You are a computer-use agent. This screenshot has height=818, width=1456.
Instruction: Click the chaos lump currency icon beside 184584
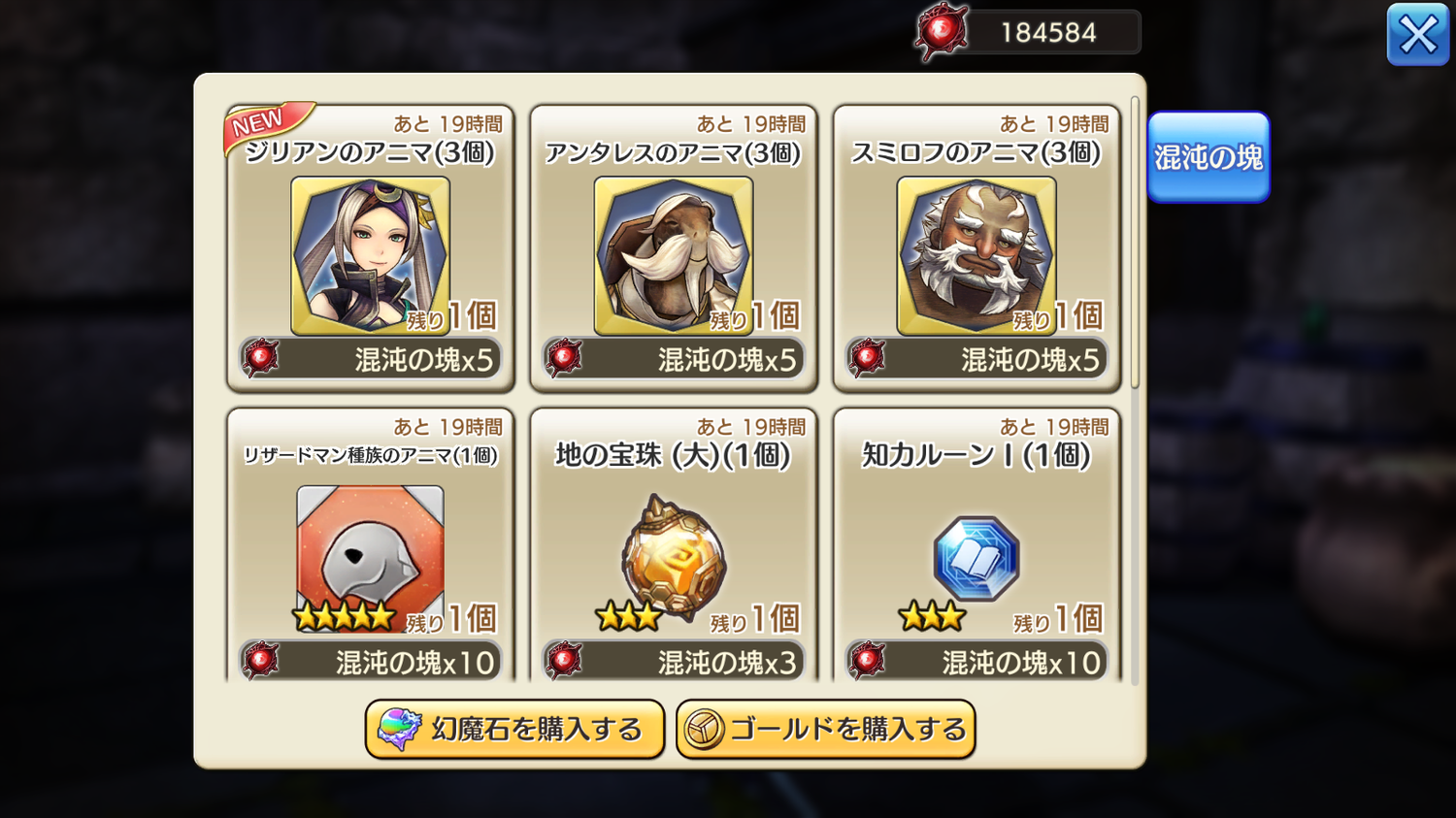coord(941,32)
